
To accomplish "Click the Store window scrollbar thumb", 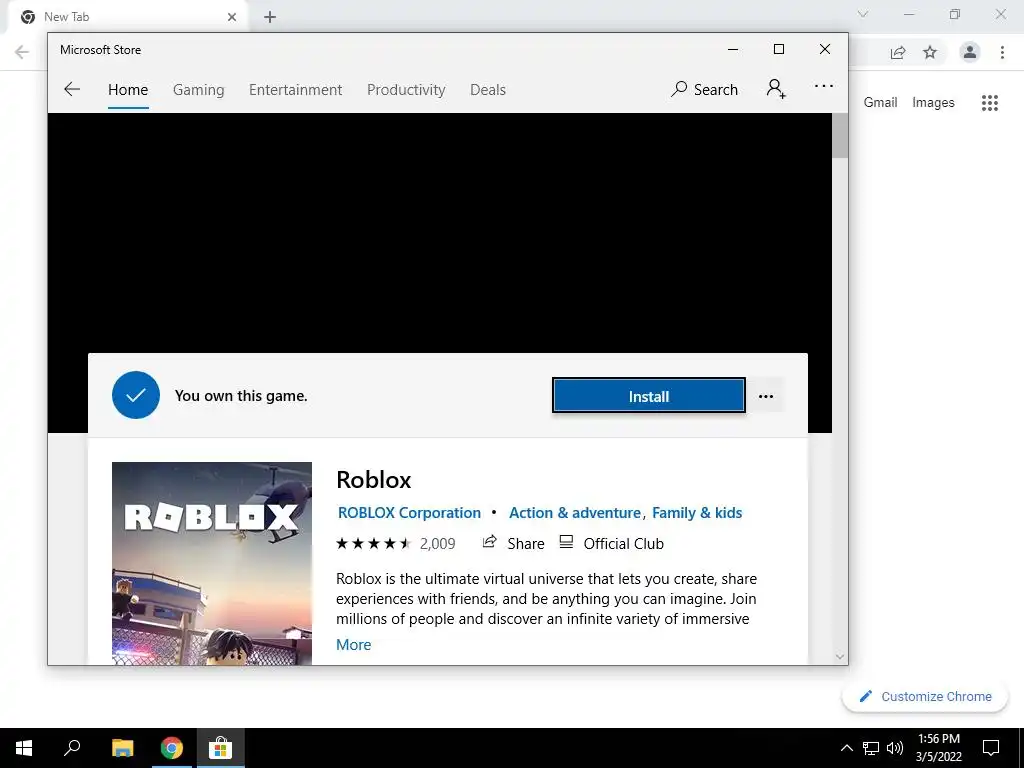I will pyautogui.click(x=840, y=136).
